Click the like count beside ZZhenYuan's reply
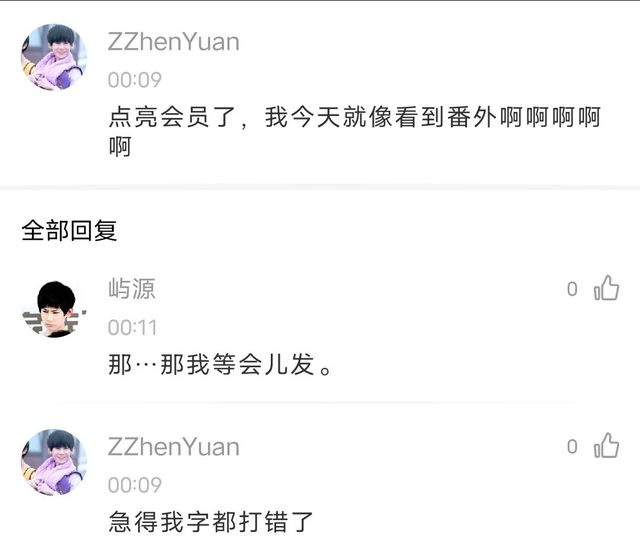640x545 pixels. [572, 447]
